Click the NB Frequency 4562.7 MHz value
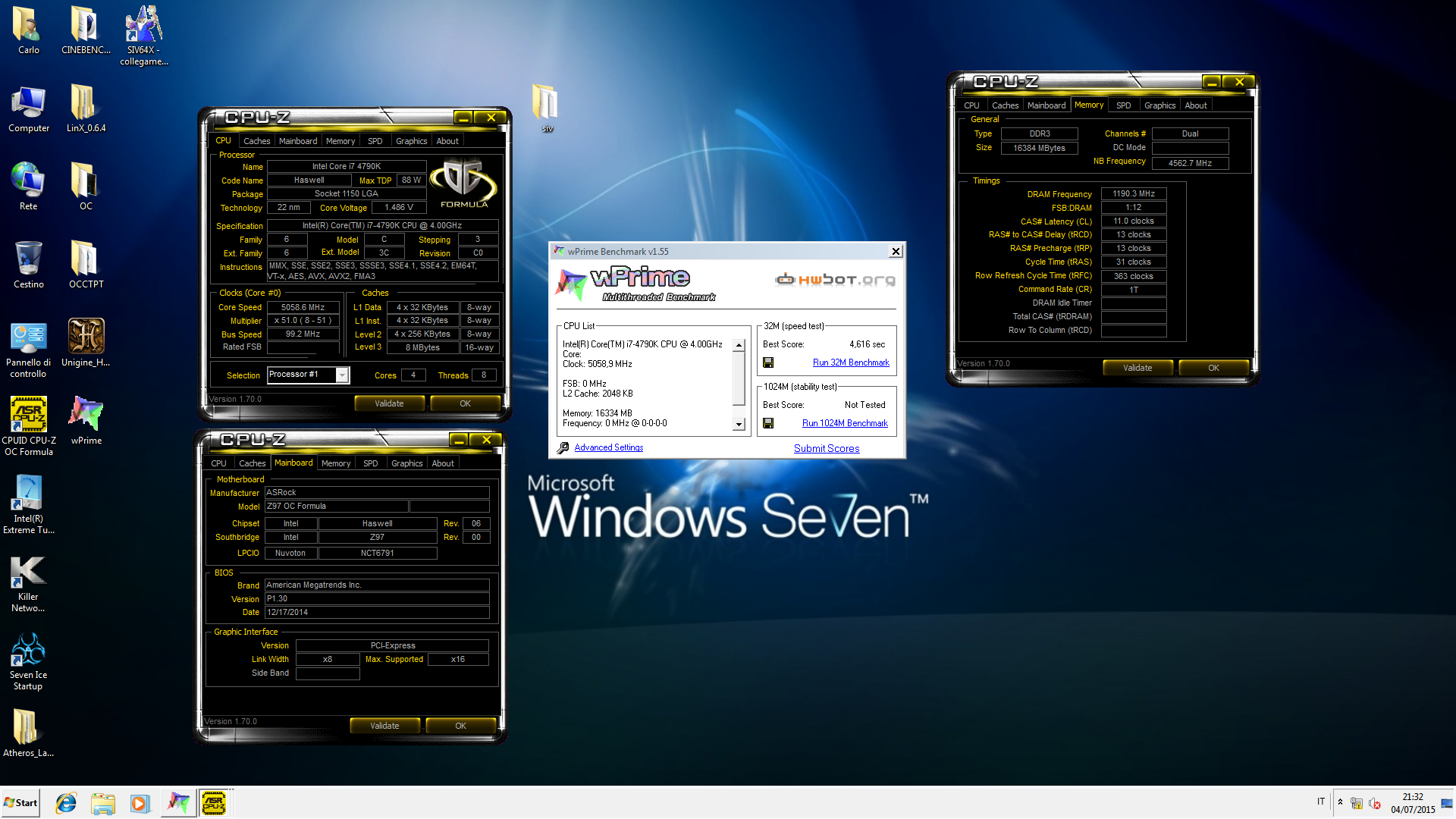 pyautogui.click(x=1190, y=163)
